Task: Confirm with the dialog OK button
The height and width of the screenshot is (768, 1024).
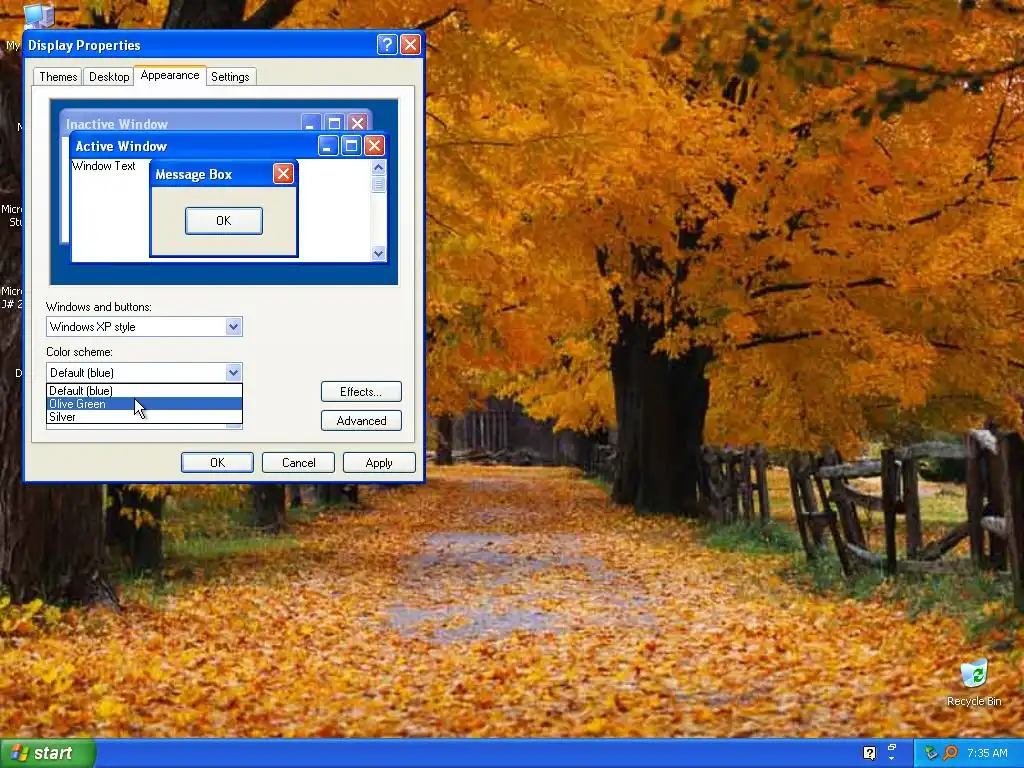Action: (x=217, y=462)
